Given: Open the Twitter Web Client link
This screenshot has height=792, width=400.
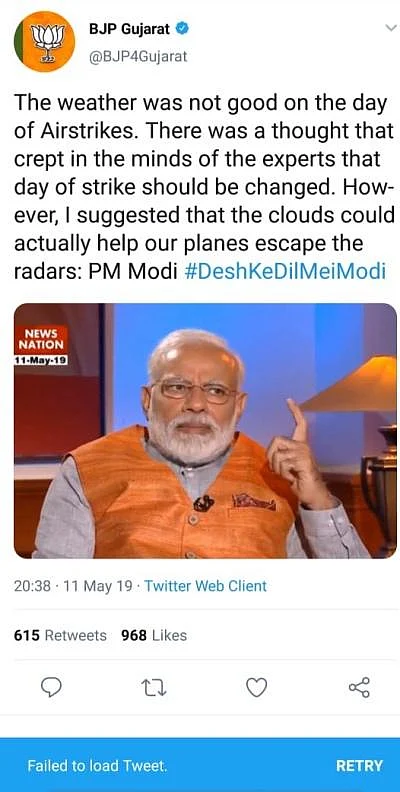Looking at the screenshot, I should pyautogui.click(x=206, y=586).
